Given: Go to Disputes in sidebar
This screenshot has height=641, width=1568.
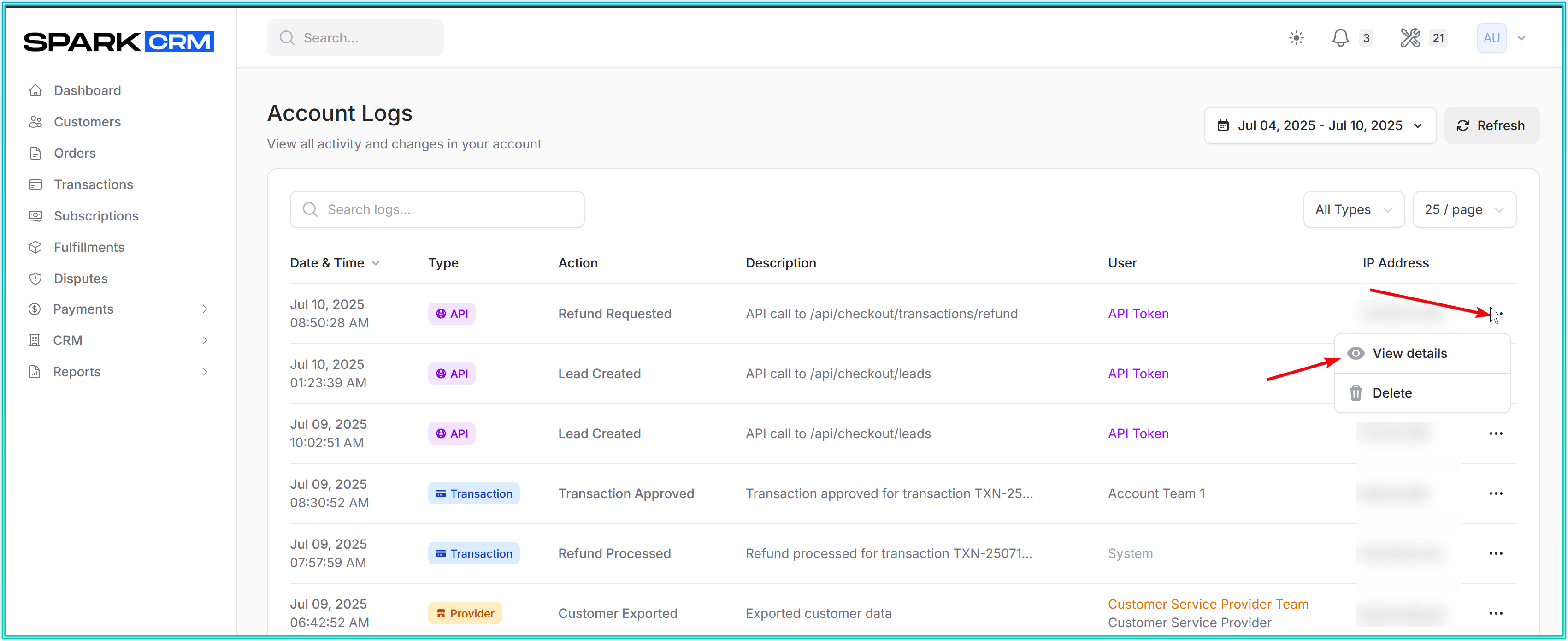Looking at the screenshot, I should tap(80, 278).
